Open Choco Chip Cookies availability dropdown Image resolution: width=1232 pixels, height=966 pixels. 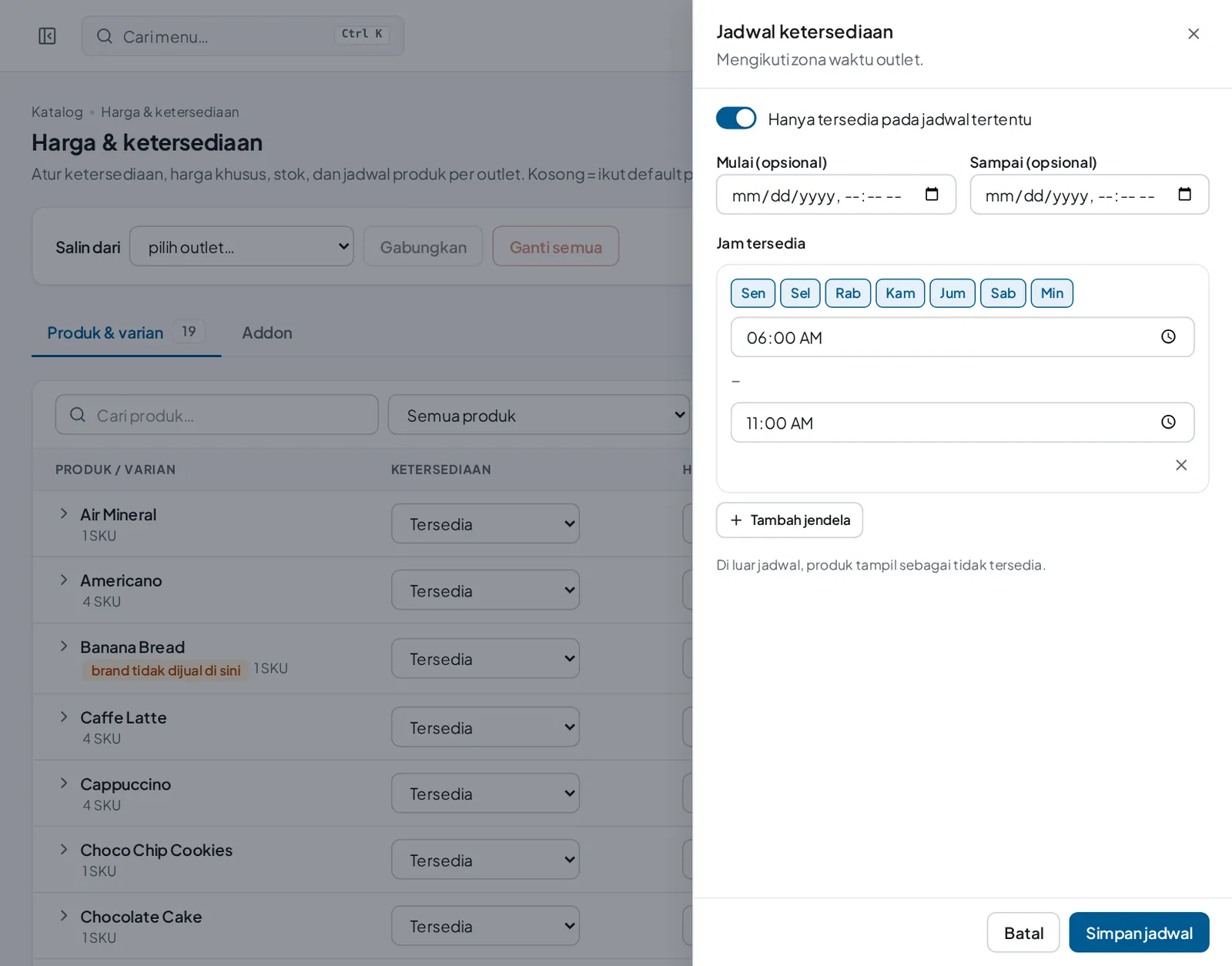coord(485,859)
